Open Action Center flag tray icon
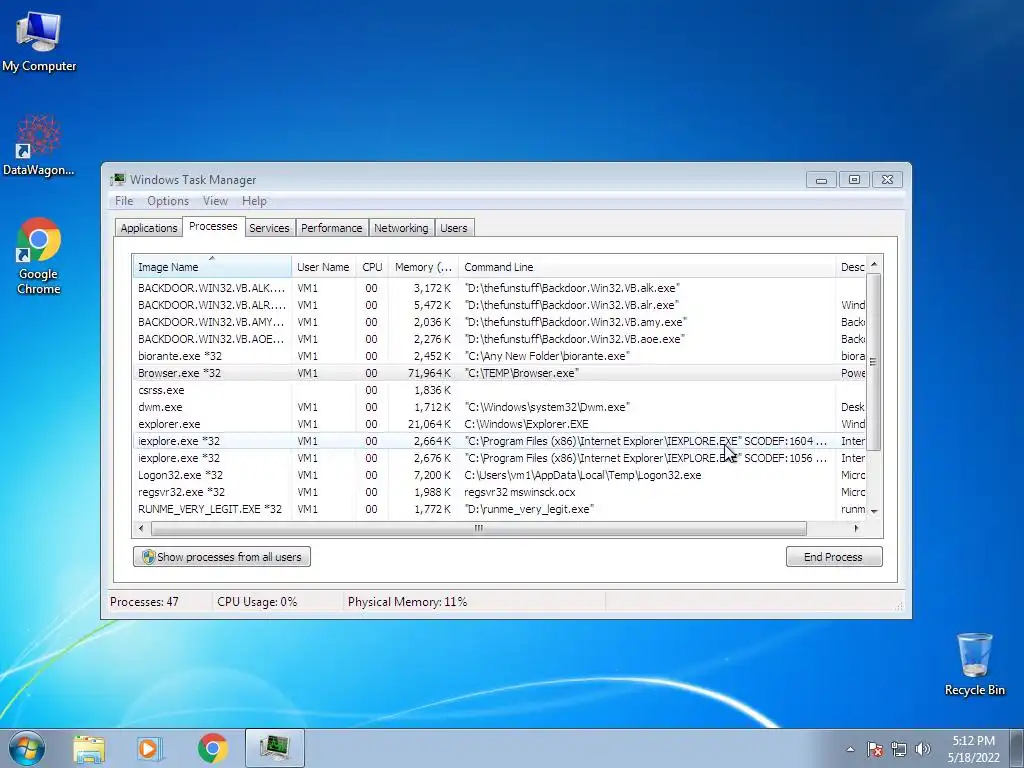The image size is (1024, 768). [x=875, y=749]
